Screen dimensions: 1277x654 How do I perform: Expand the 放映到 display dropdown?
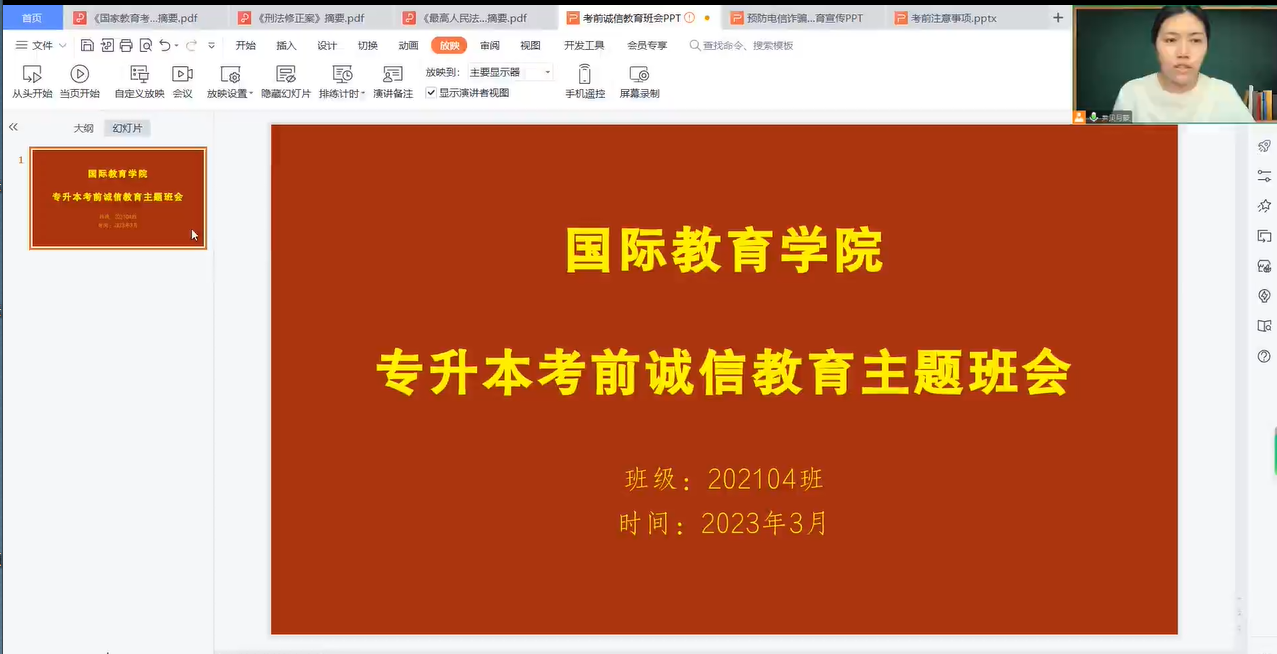tap(547, 72)
